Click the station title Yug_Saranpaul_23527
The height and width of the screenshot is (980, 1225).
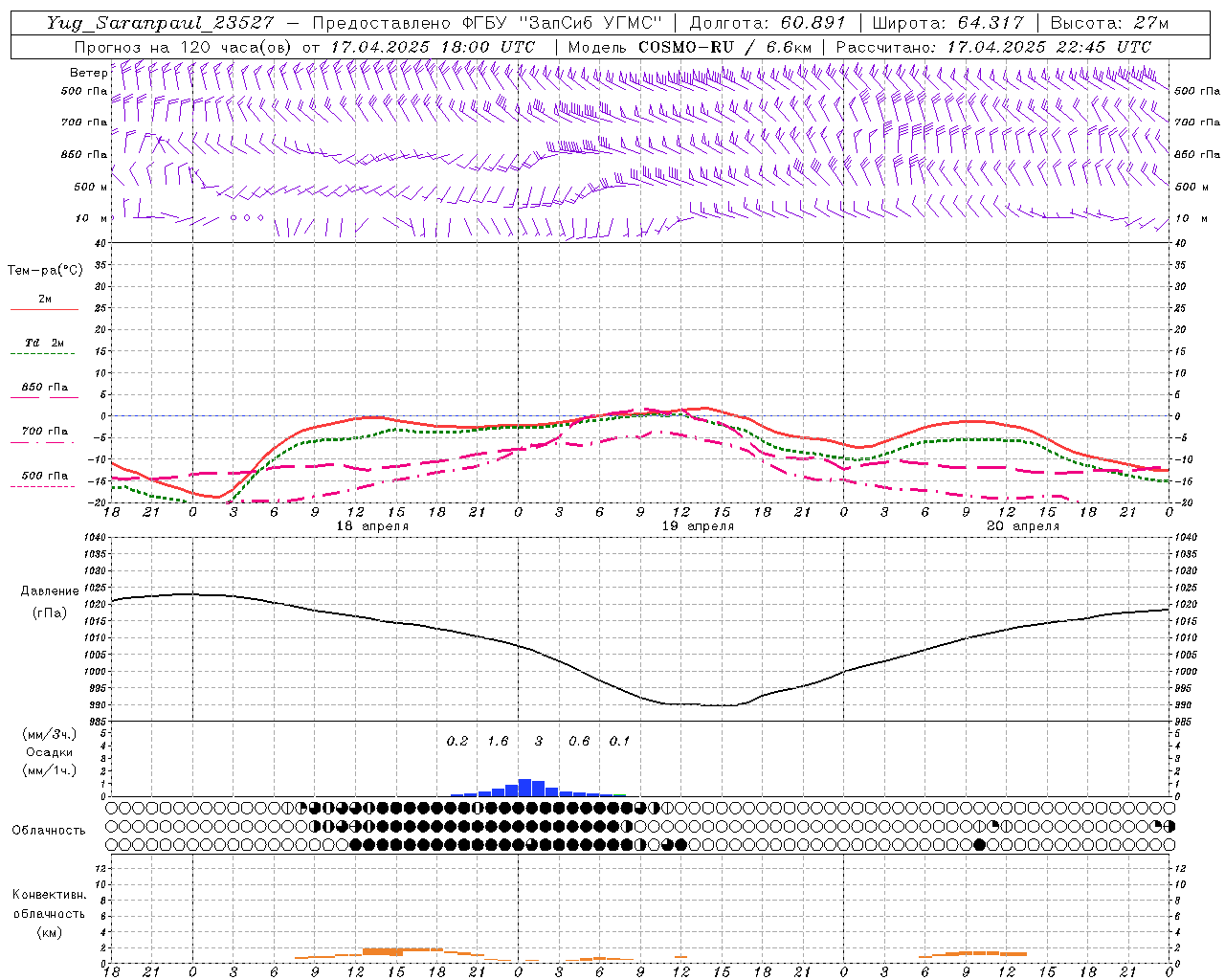(x=160, y=23)
